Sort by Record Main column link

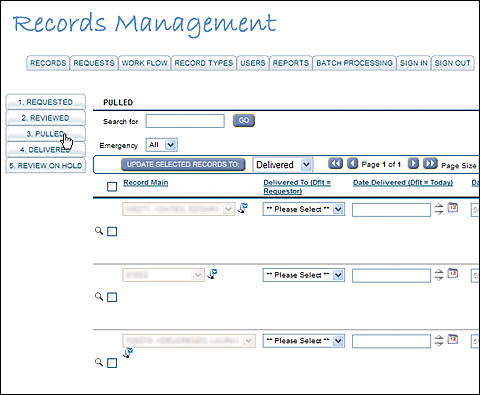pyautogui.click(x=146, y=183)
